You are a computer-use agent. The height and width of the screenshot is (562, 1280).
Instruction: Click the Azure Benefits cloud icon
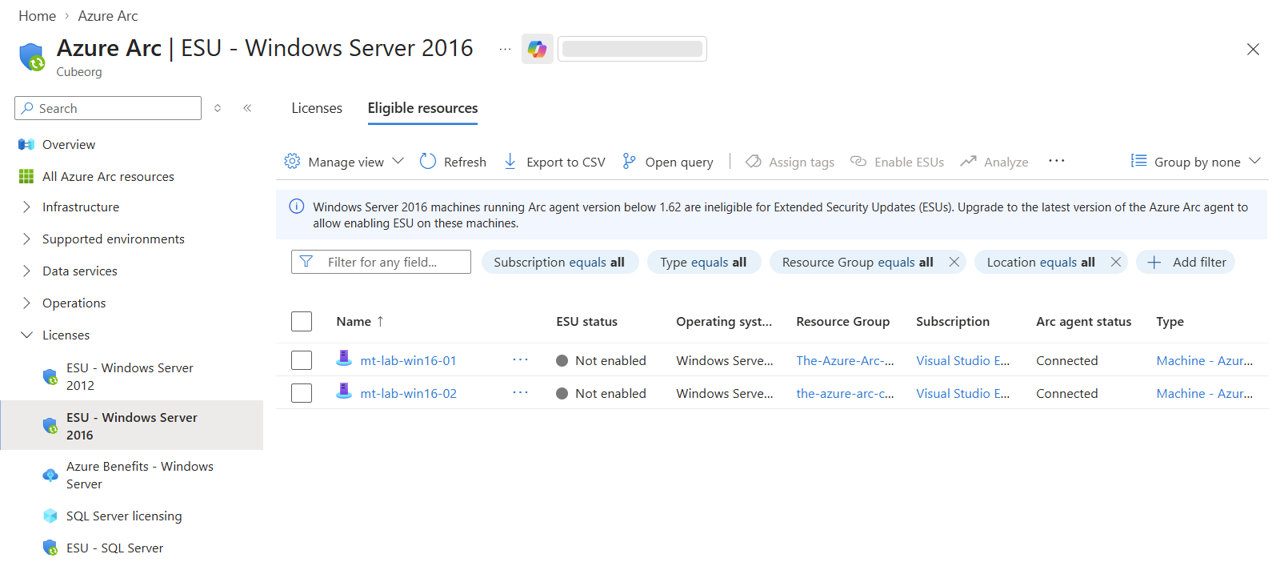tap(50, 475)
